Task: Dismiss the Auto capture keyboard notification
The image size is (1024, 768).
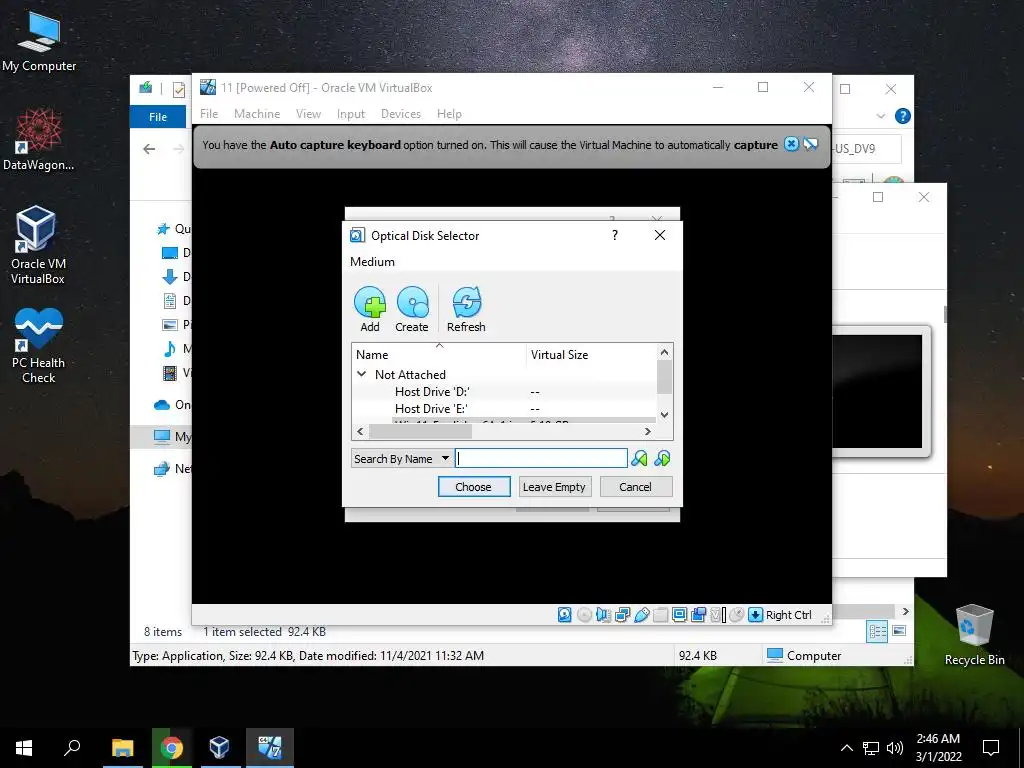Action: (x=791, y=144)
